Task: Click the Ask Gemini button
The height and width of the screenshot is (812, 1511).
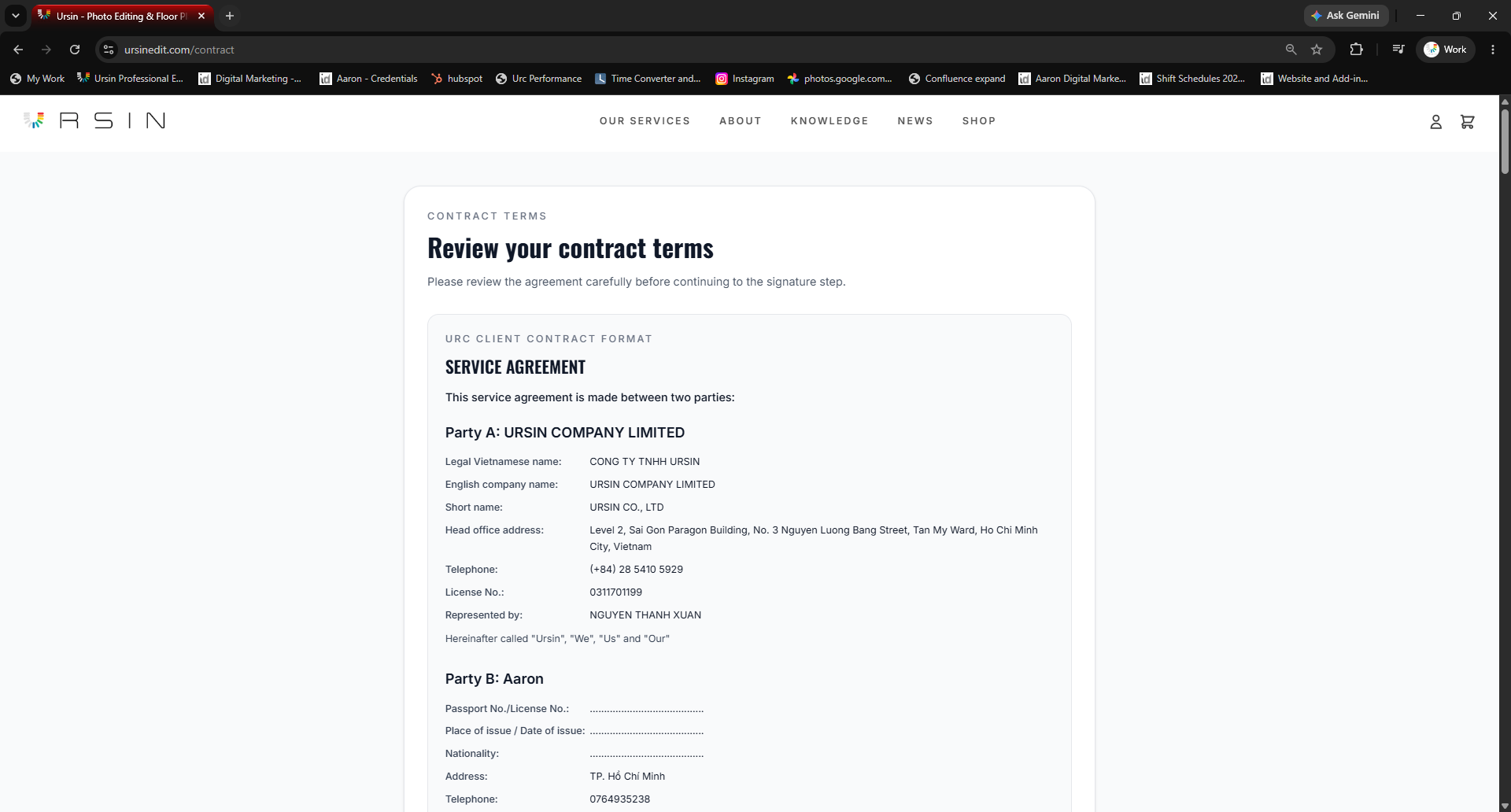Action: 1346,16
